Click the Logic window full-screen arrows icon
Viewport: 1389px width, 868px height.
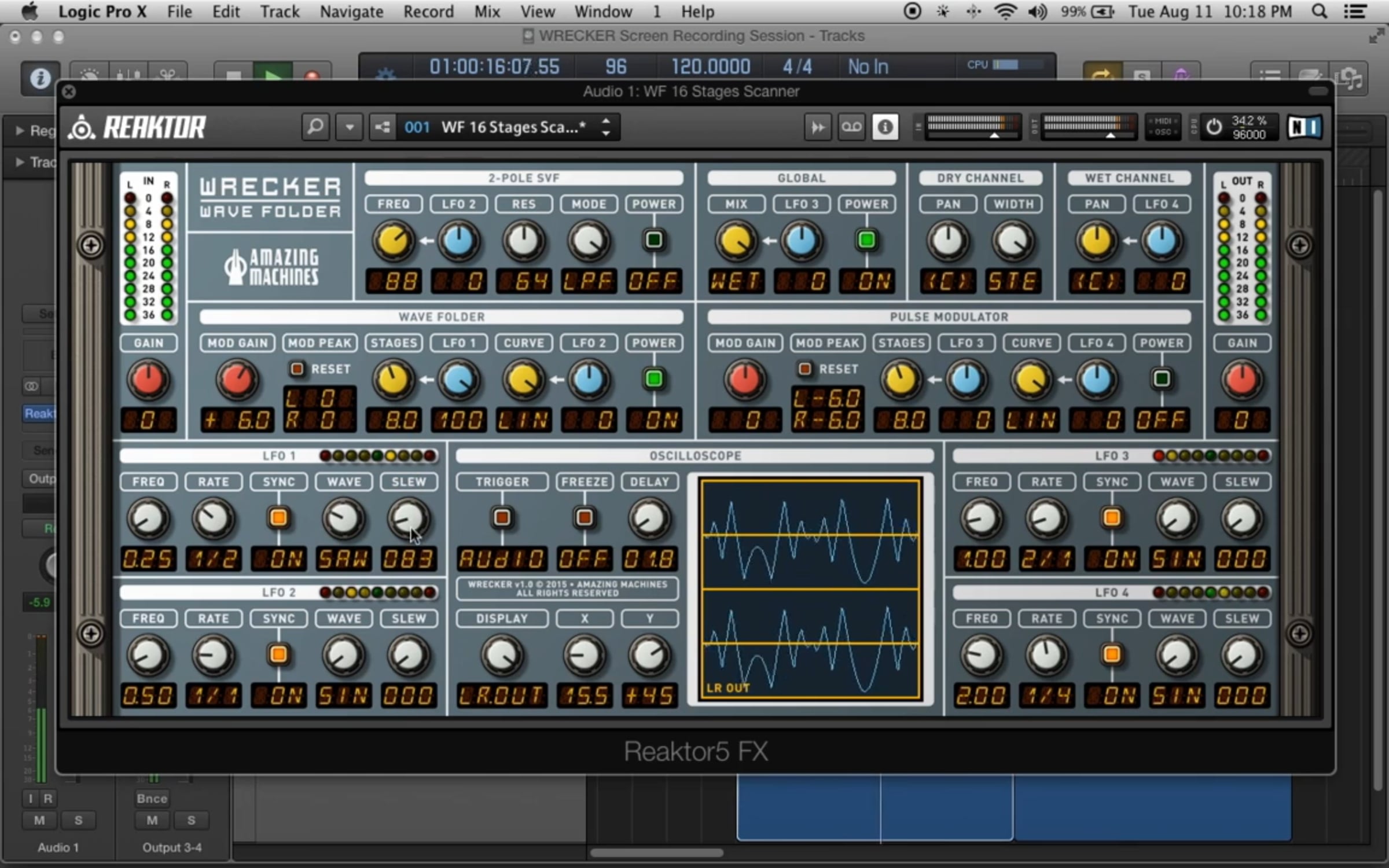[x=1376, y=36]
